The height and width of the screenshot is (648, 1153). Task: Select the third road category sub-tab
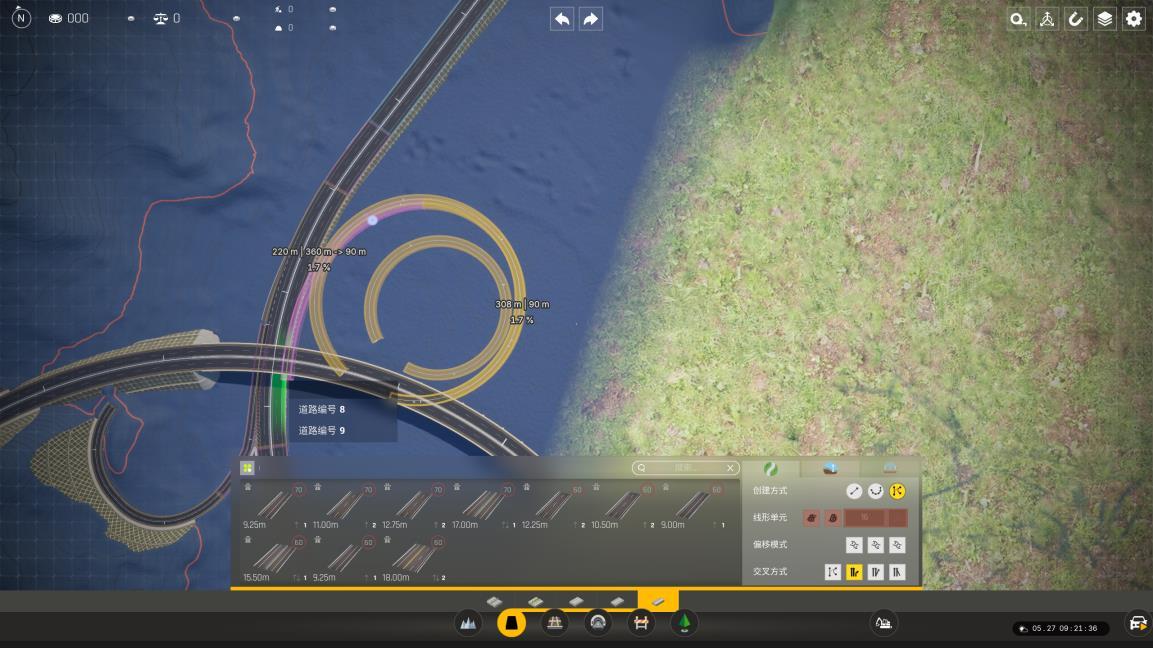(576, 602)
